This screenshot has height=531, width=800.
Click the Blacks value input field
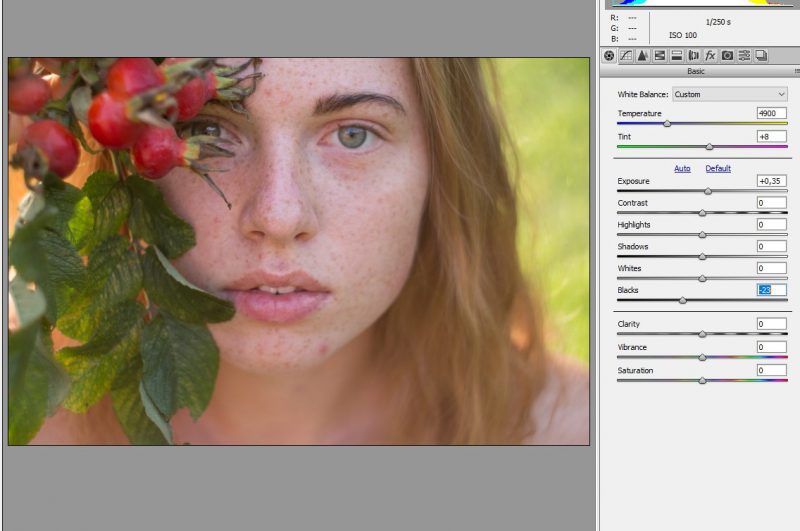click(771, 290)
